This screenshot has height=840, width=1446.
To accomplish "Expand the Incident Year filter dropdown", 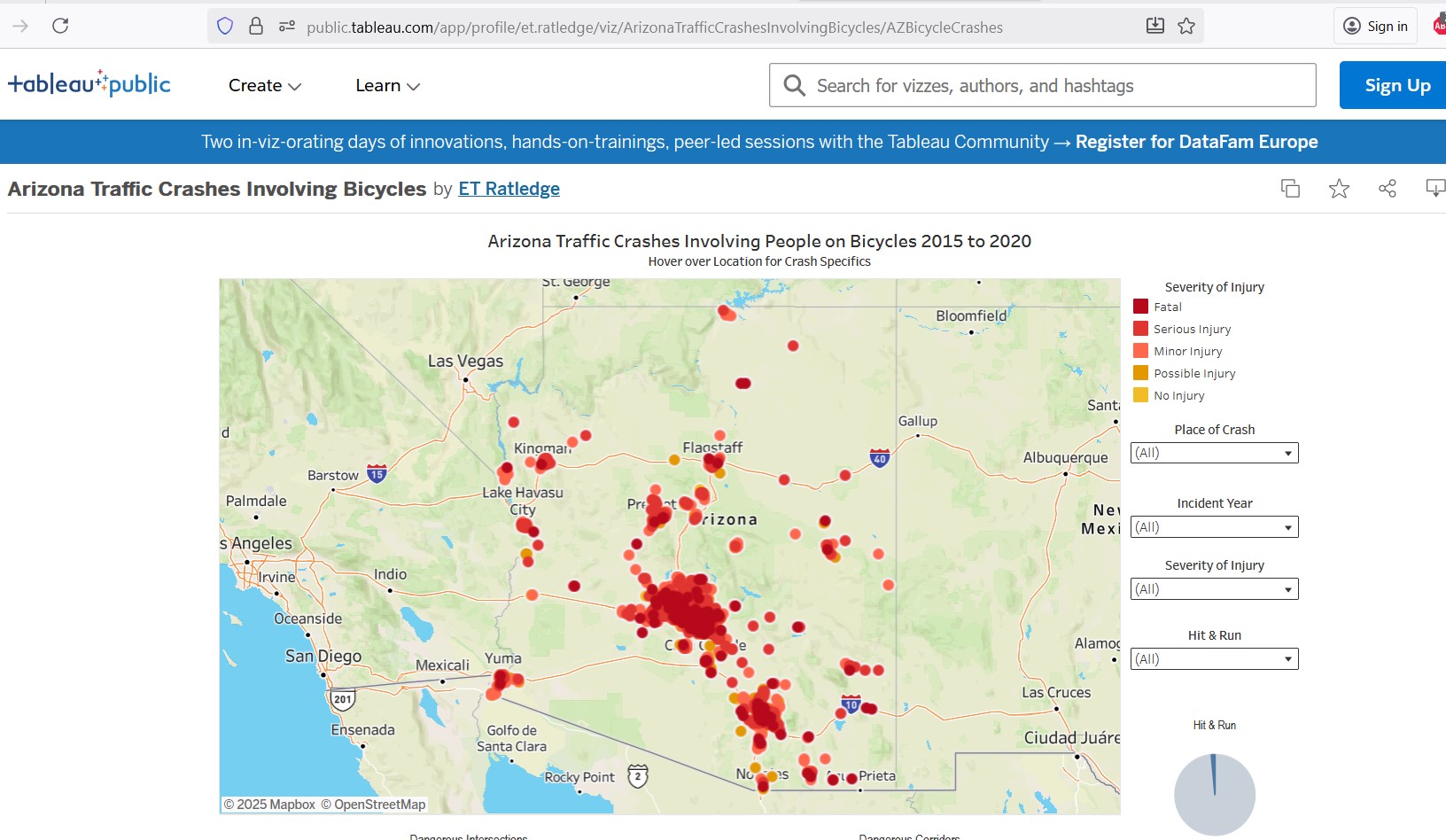I will (1214, 527).
